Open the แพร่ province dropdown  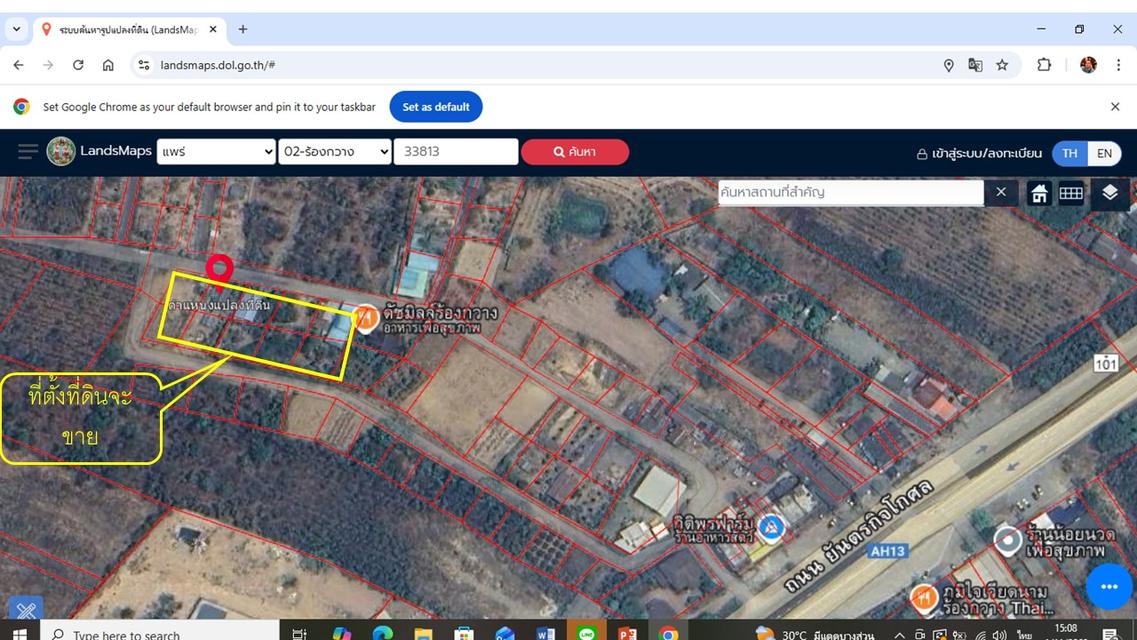point(216,152)
